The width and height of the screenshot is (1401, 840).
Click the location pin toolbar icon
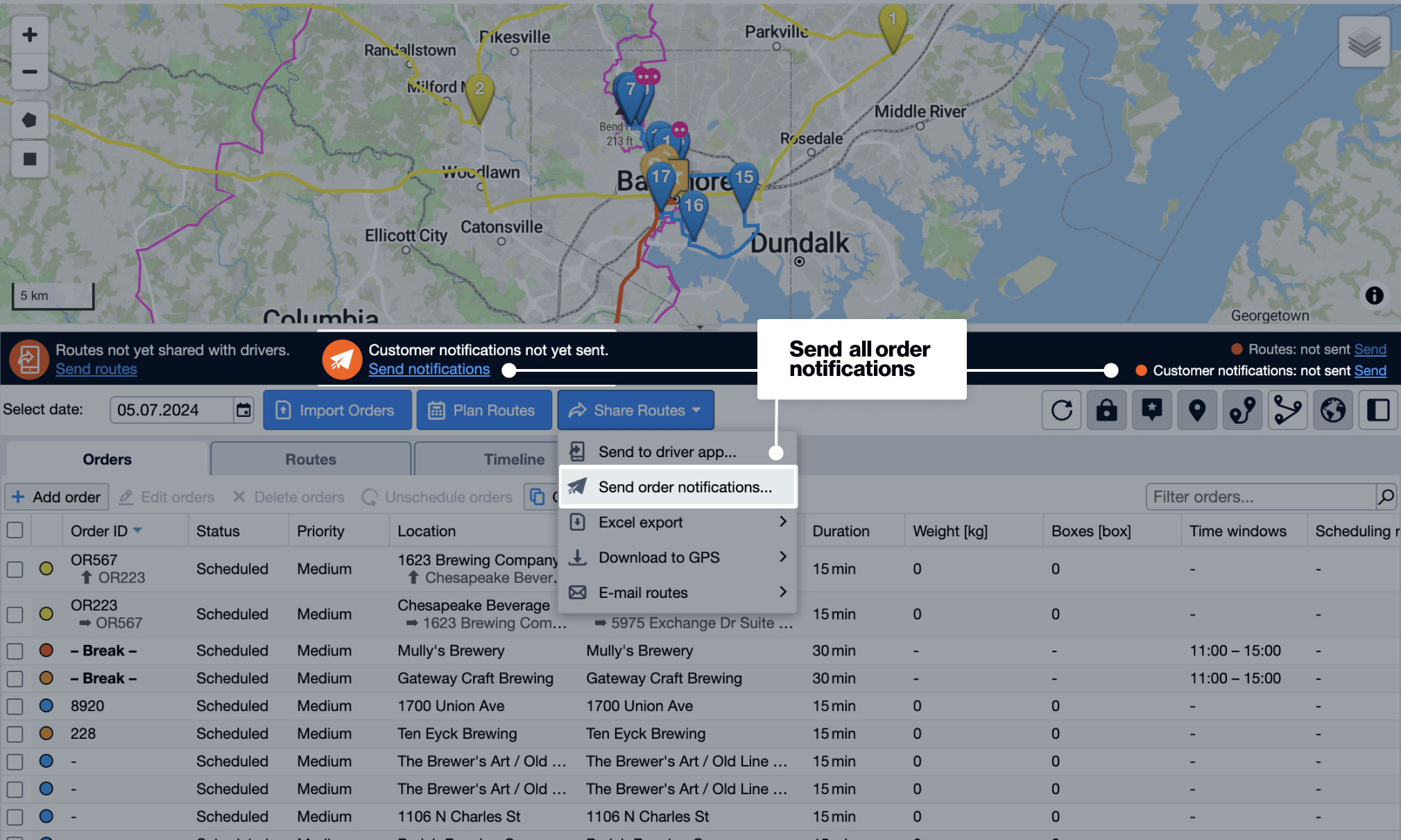click(x=1196, y=411)
